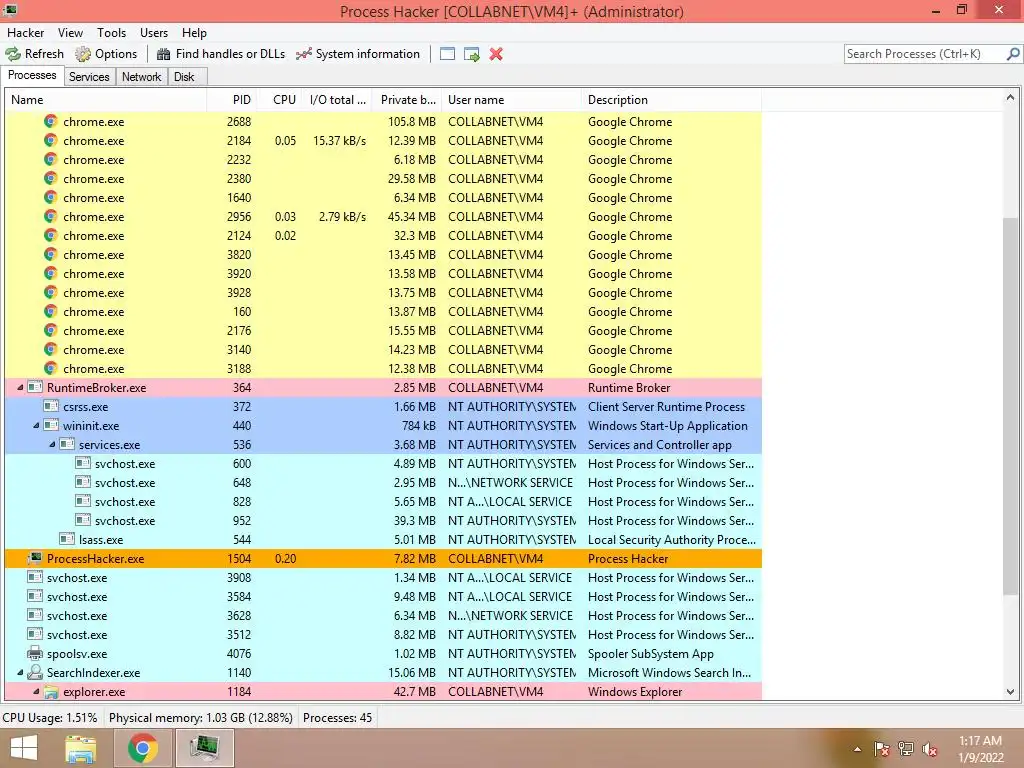Click the spoolsv.exe printer icon
This screenshot has height=768, width=1024.
click(x=35, y=653)
